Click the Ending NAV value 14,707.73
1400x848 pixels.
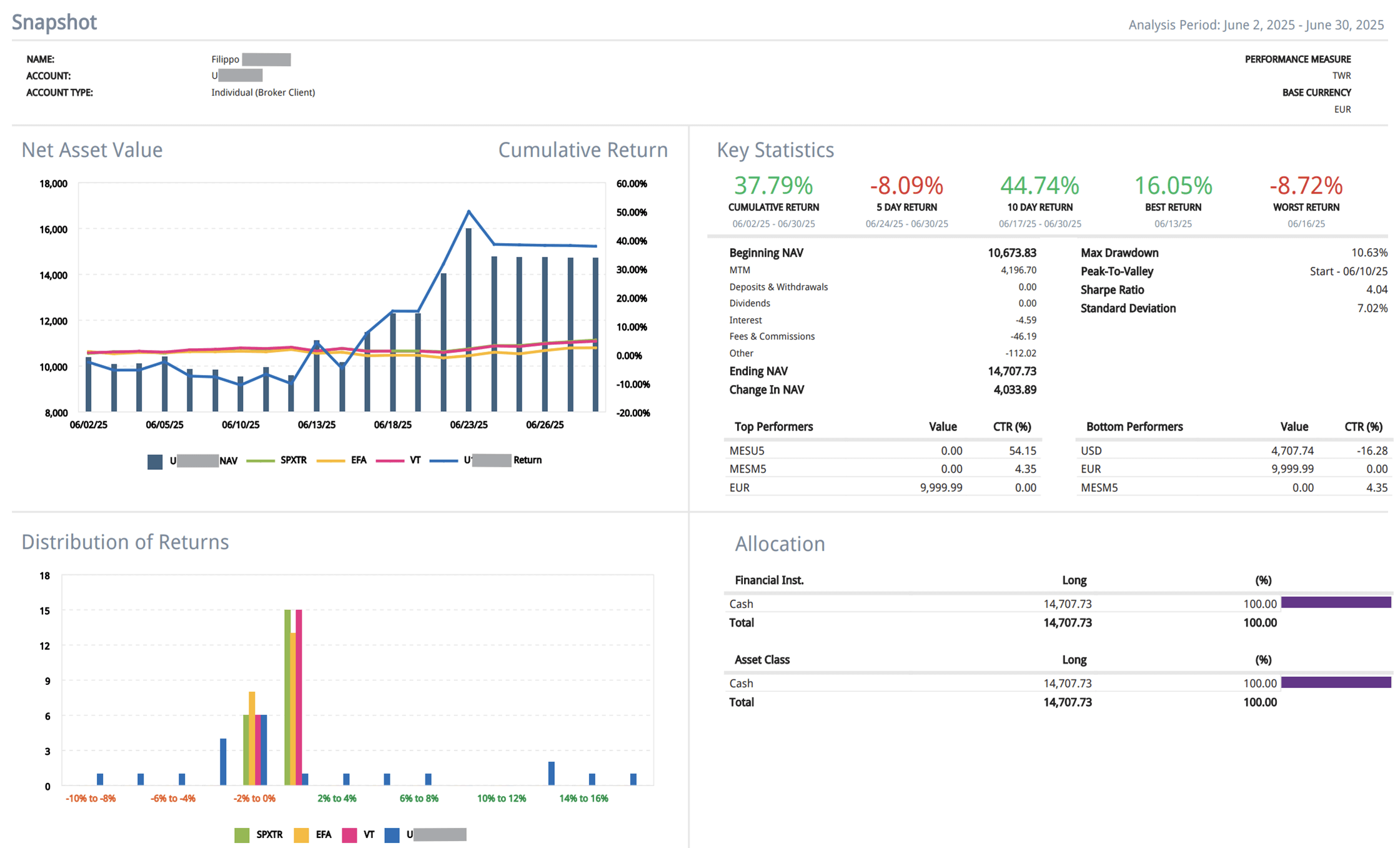tap(1011, 371)
